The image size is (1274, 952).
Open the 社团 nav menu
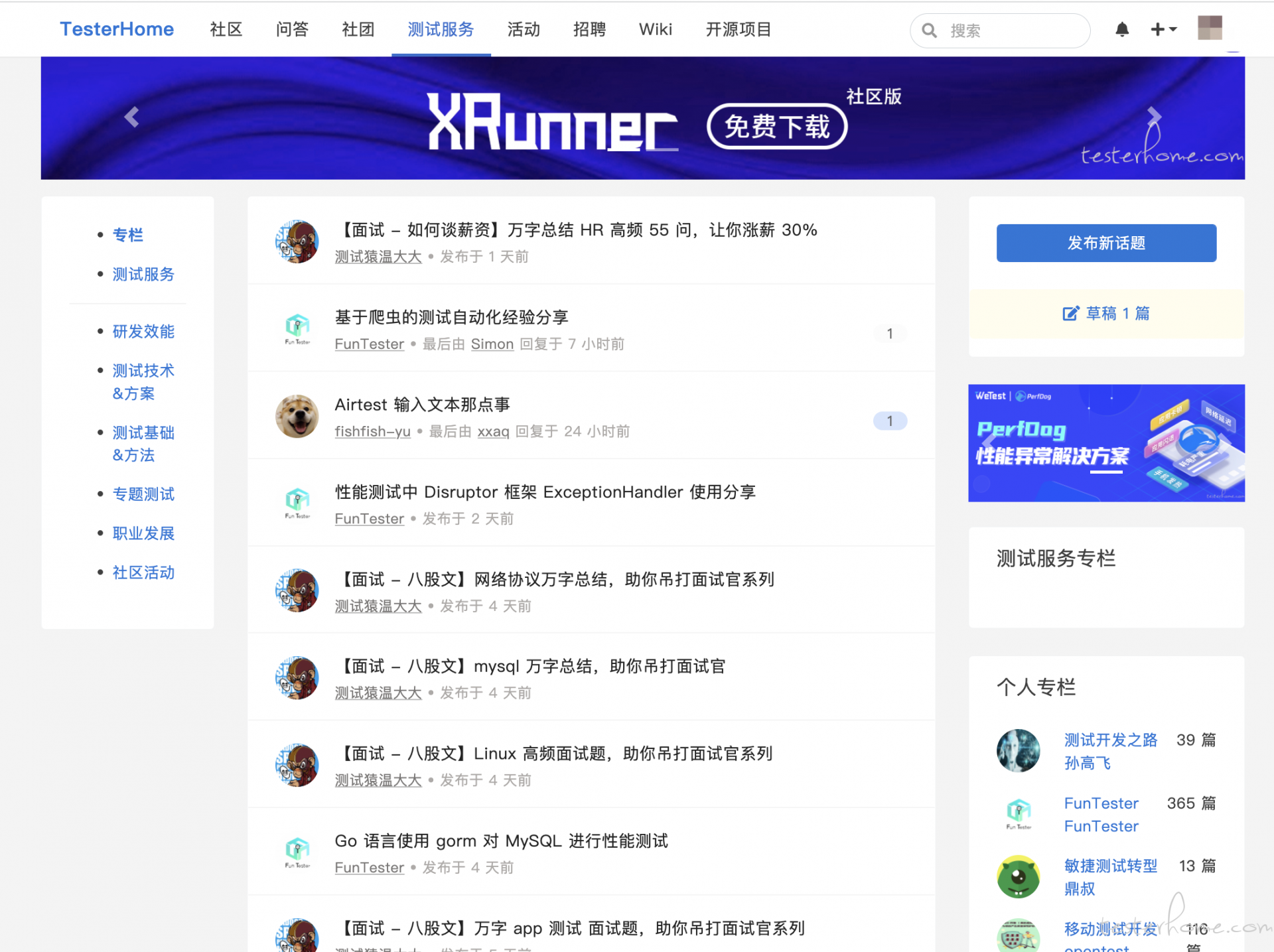click(358, 30)
